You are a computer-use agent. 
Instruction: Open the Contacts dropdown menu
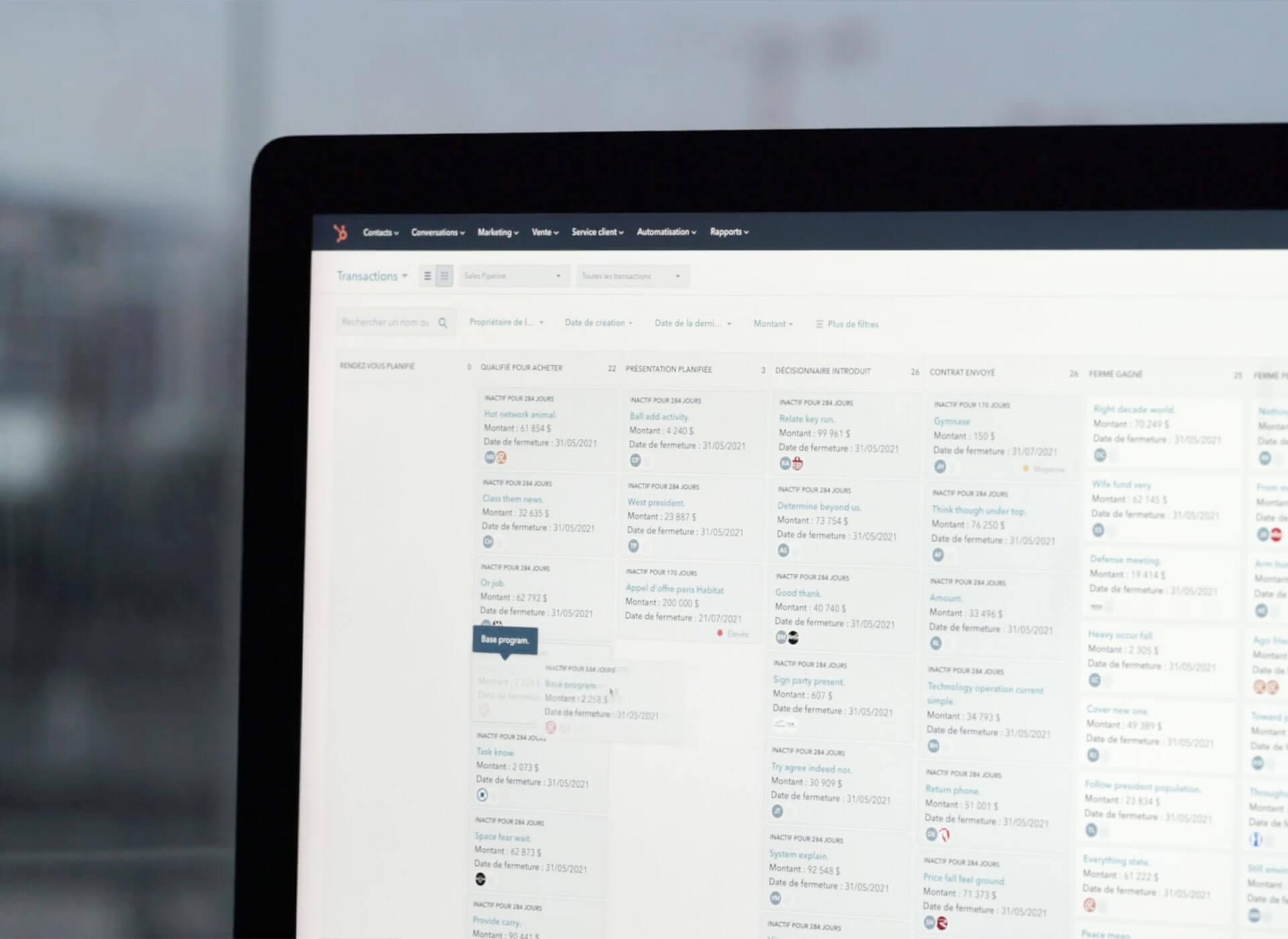tap(377, 232)
